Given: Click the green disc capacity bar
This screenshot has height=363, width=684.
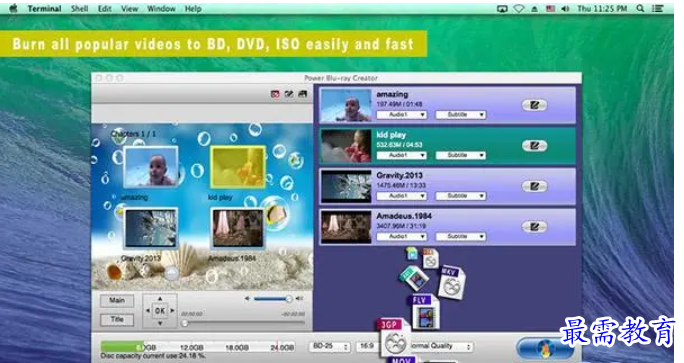Looking at the screenshot, I should click(122, 347).
